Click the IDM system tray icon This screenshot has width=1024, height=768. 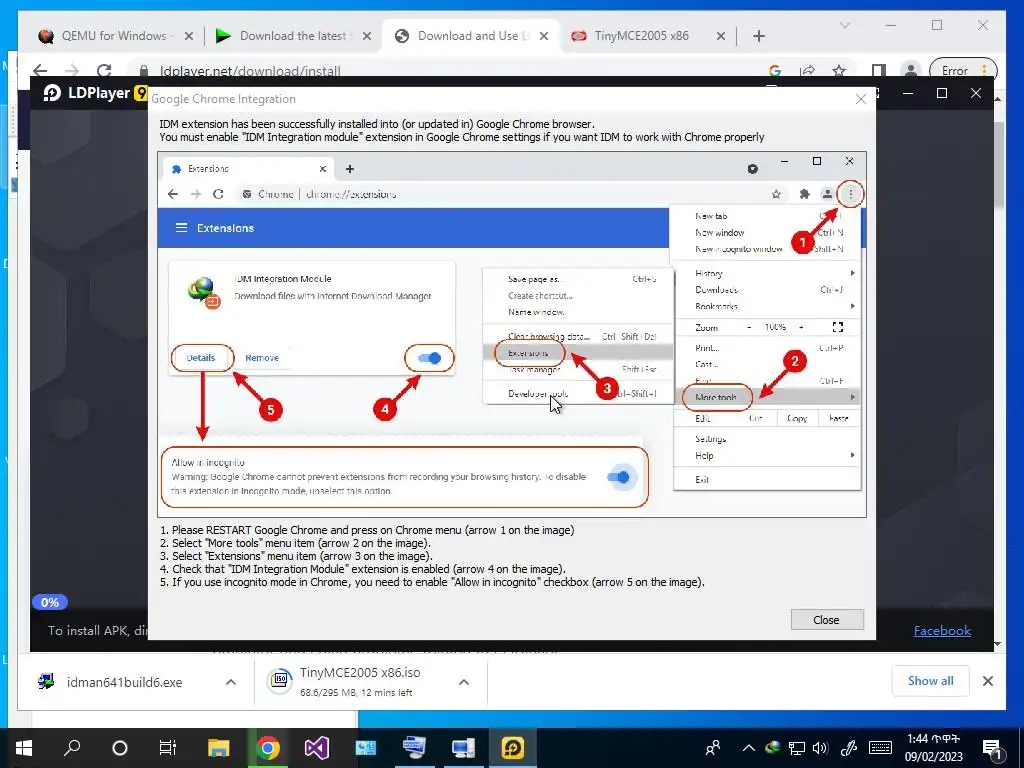[x=773, y=748]
